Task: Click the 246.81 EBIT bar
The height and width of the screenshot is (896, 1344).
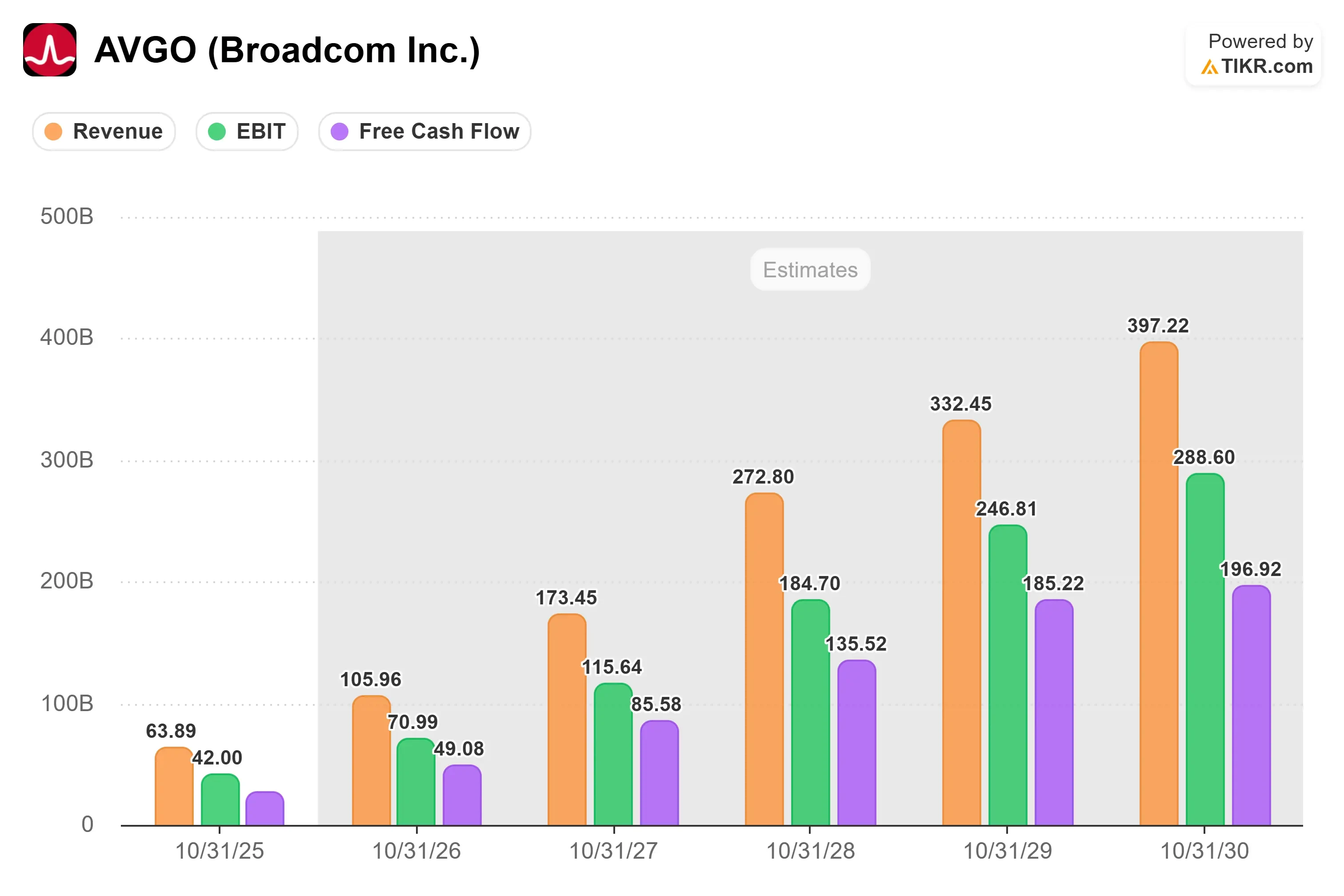Action: coord(1008,676)
